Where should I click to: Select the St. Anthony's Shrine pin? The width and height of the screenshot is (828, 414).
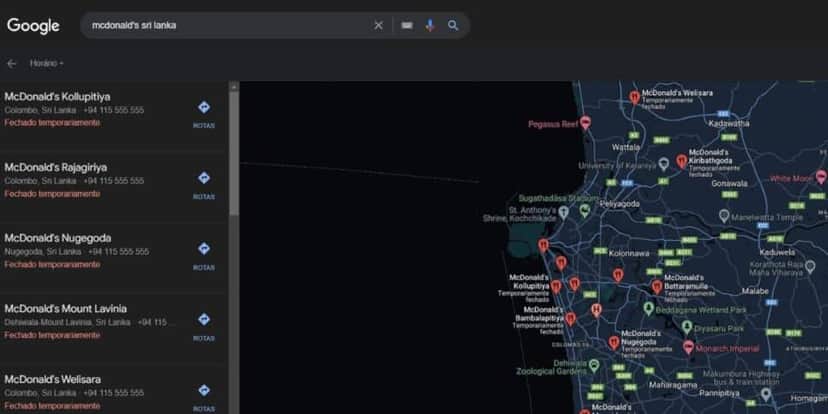point(563,212)
